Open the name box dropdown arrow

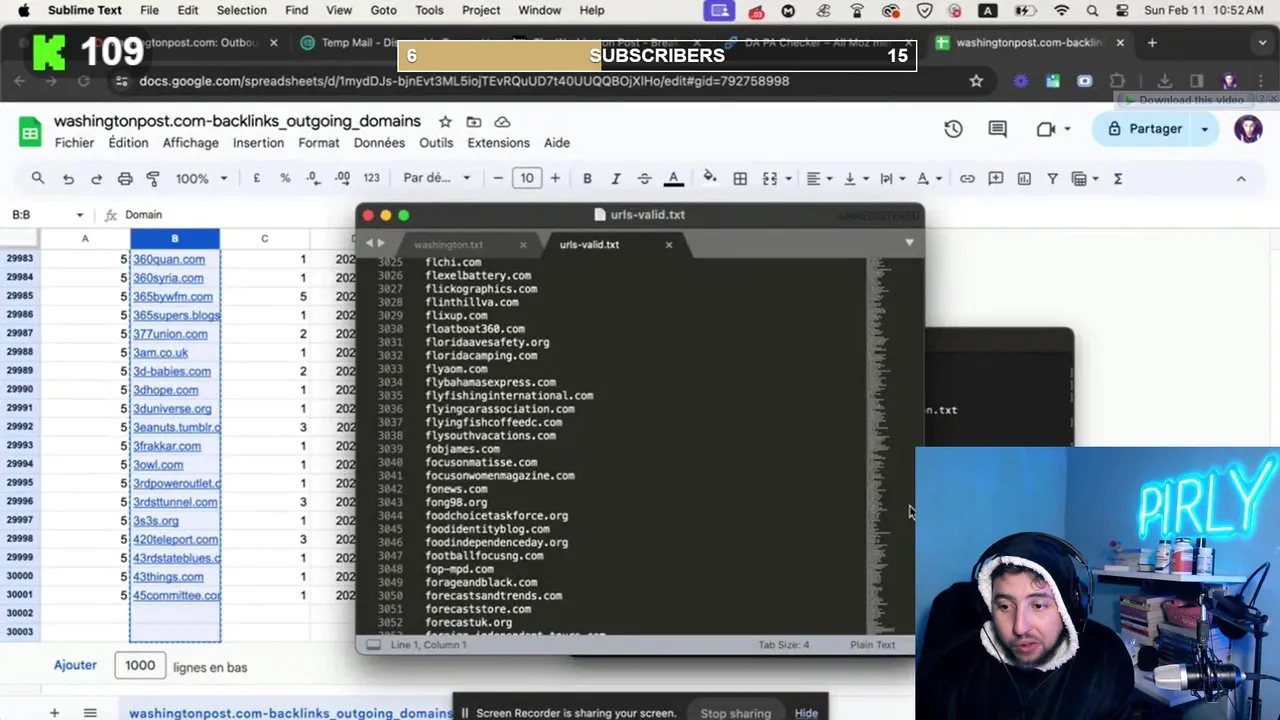point(79,215)
